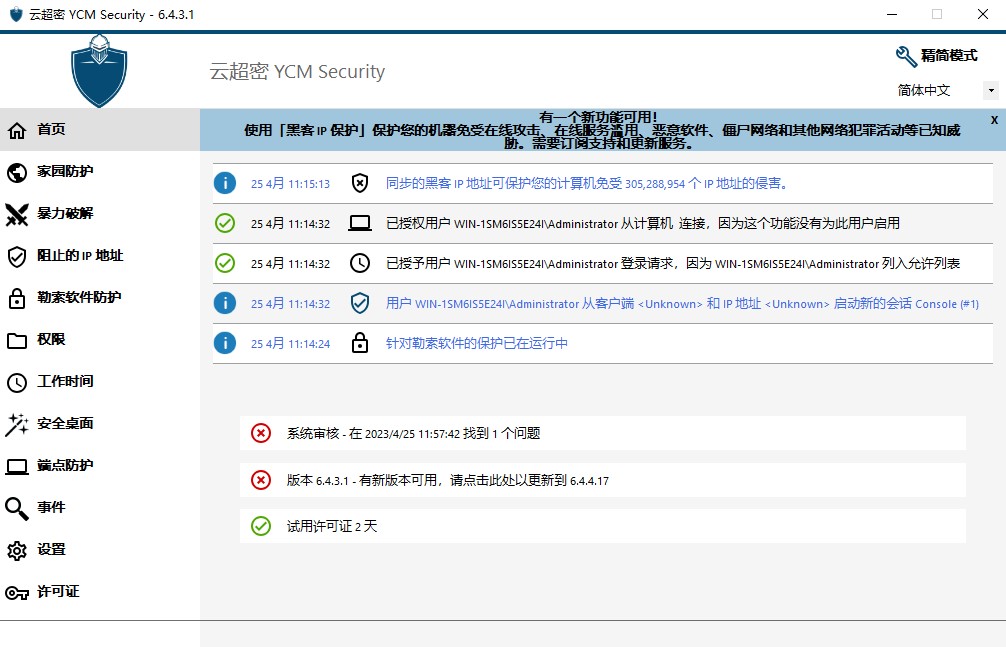Click the language dropdown arrow button
This screenshot has height=647, width=1006.
[x=991, y=91]
